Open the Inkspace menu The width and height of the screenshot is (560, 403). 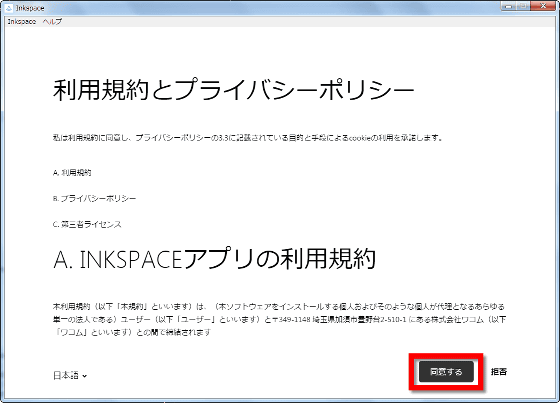point(22,21)
